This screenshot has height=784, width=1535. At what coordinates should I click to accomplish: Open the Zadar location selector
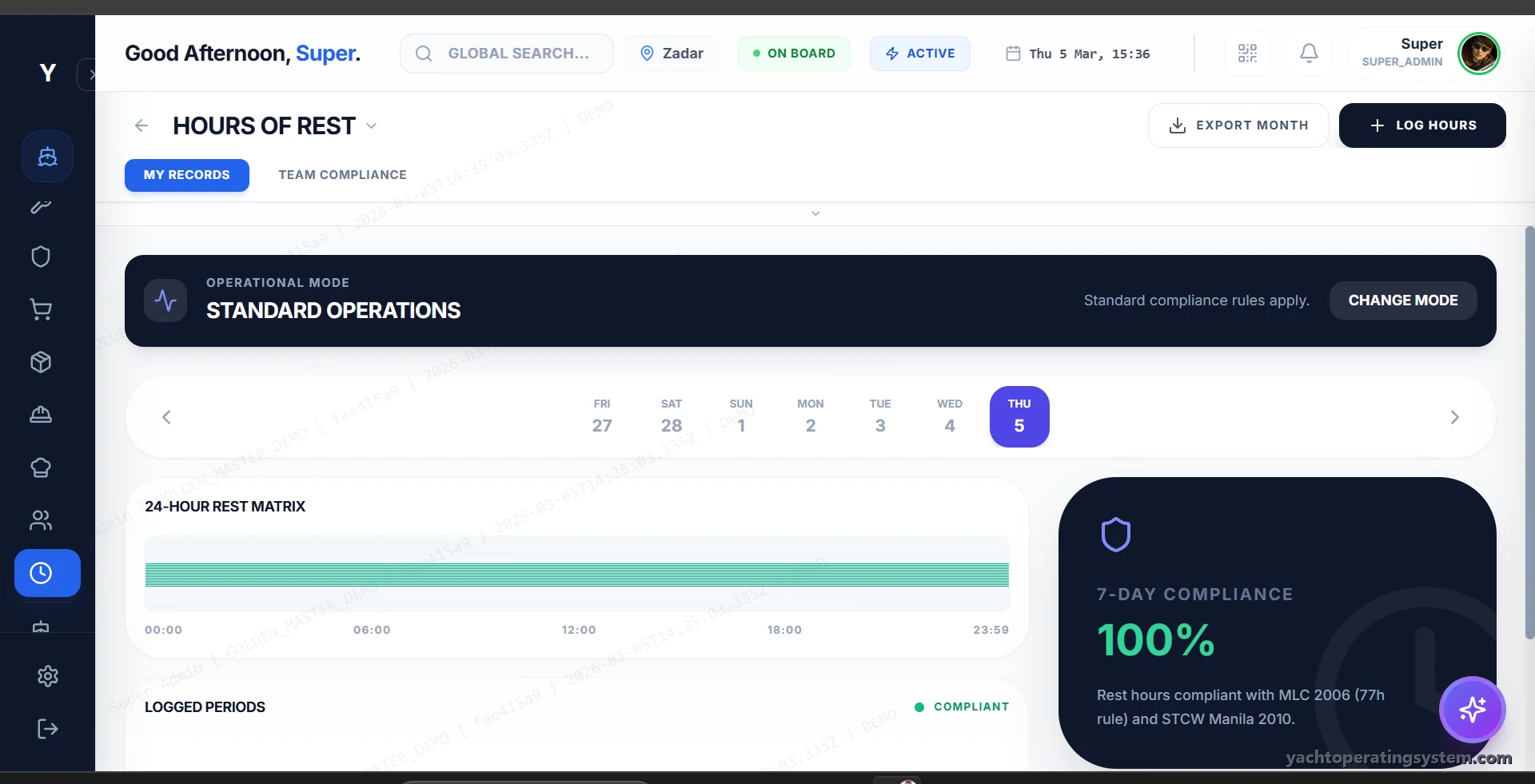tap(672, 54)
